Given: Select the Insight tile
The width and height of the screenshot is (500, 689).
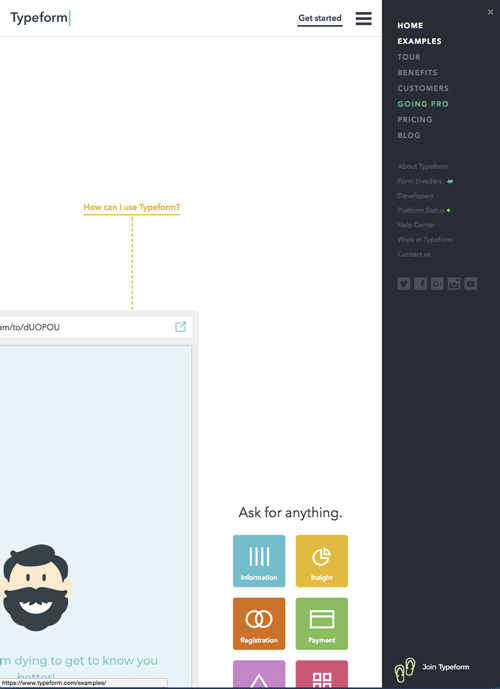Looking at the screenshot, I should tap(322, 561).
